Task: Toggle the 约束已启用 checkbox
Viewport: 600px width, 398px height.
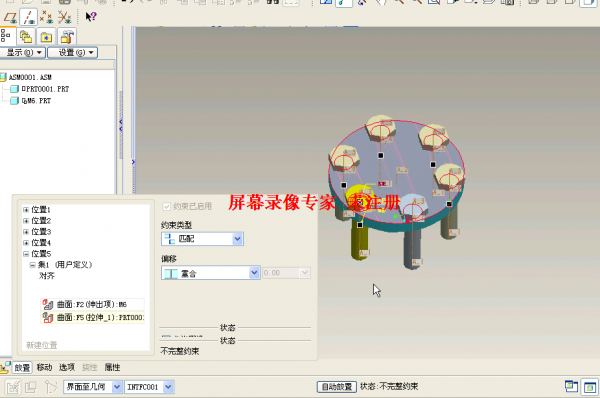Action: [166, 207]
